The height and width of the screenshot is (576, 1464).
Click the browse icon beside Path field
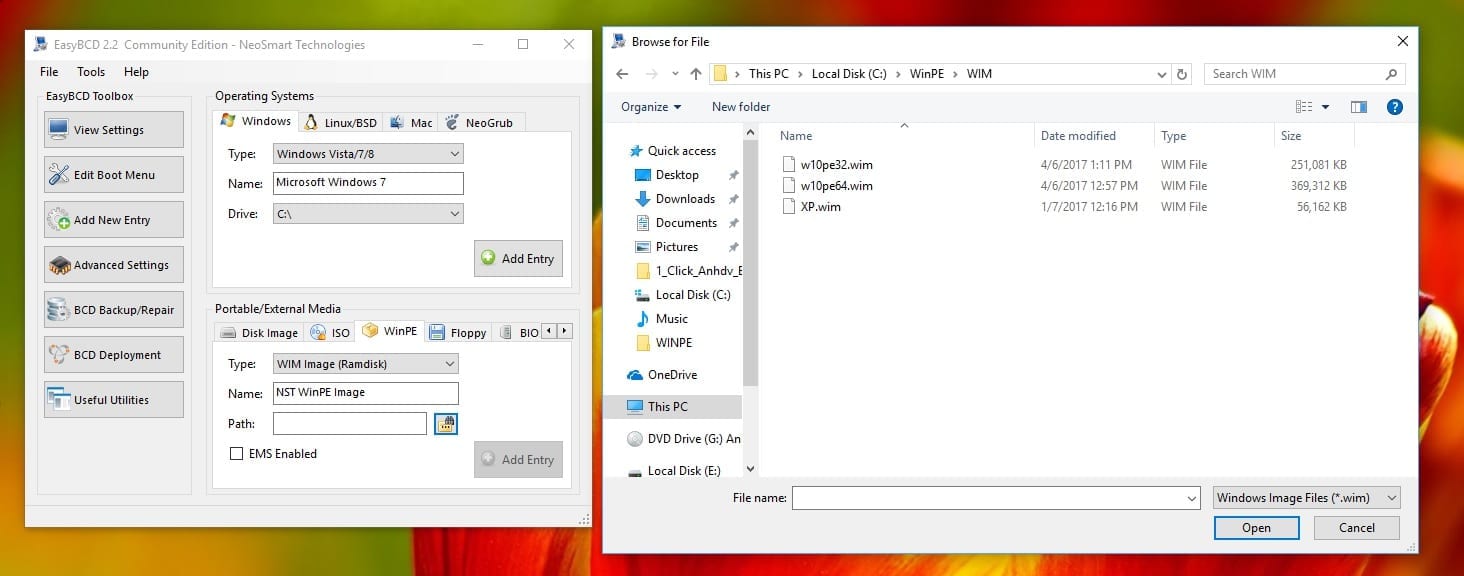pyautogui.click(x=446, y=424)
